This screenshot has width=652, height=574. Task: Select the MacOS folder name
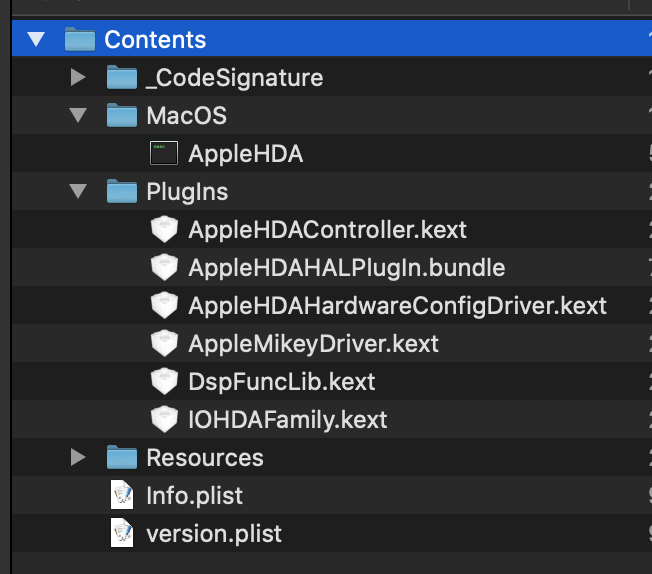point(186,116)
